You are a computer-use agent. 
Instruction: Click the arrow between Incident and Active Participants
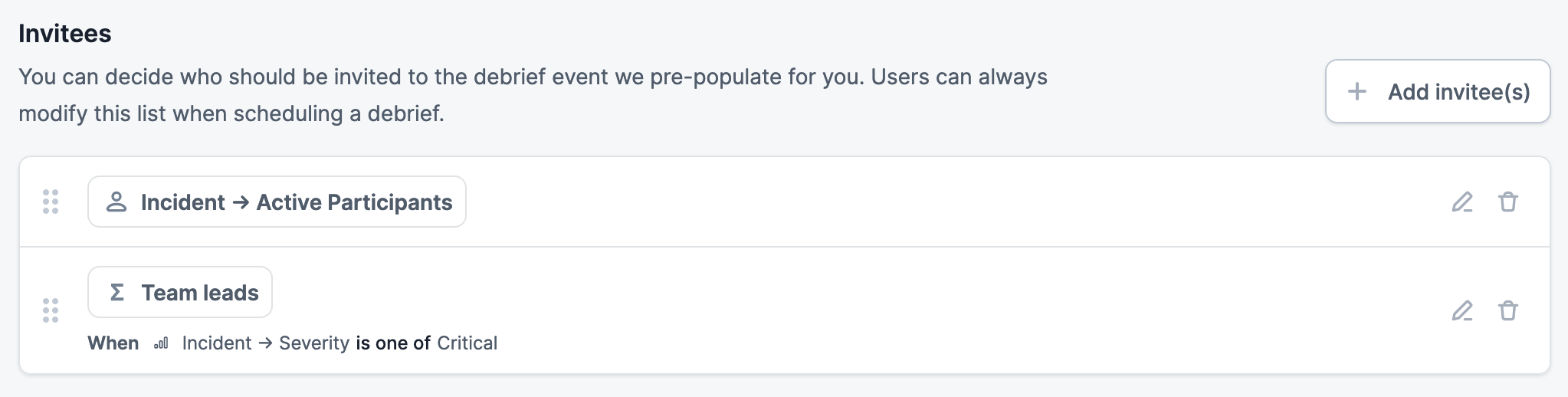241,202
